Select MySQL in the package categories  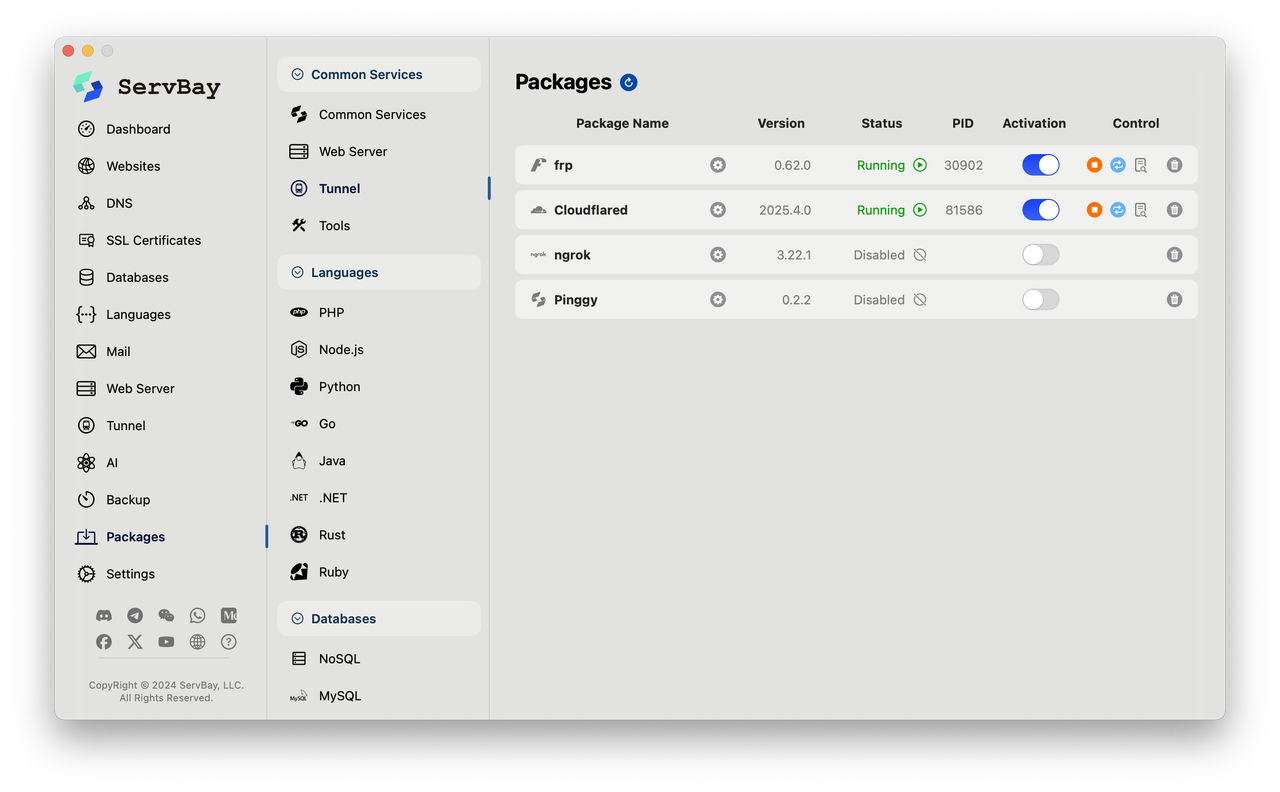[x=340, y=696]
